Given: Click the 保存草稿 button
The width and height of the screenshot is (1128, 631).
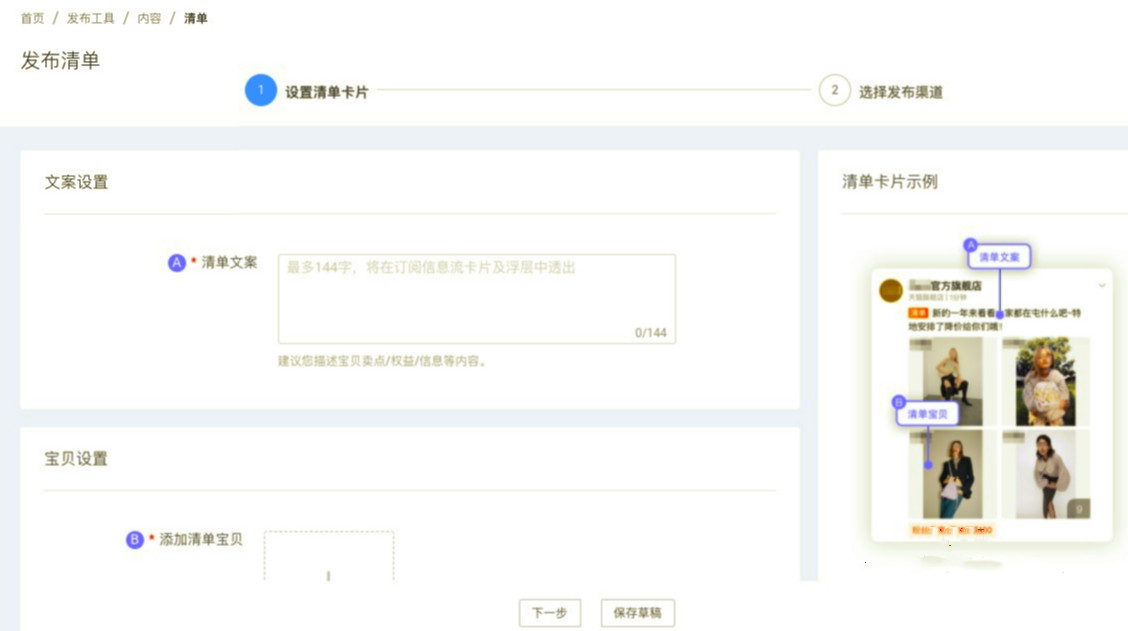Looking at the screenshot, I should (637, 613).
